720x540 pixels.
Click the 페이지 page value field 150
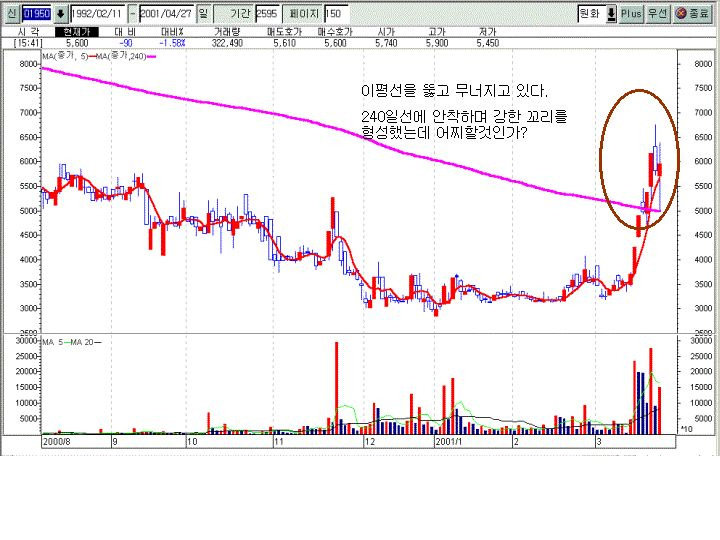(337, 14)
